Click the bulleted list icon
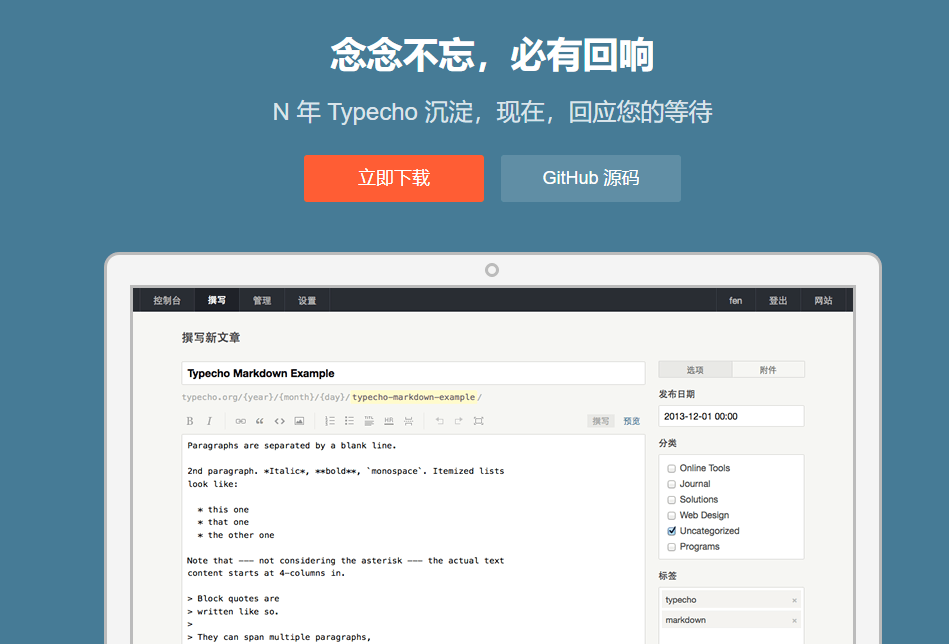 click(349, 421)
